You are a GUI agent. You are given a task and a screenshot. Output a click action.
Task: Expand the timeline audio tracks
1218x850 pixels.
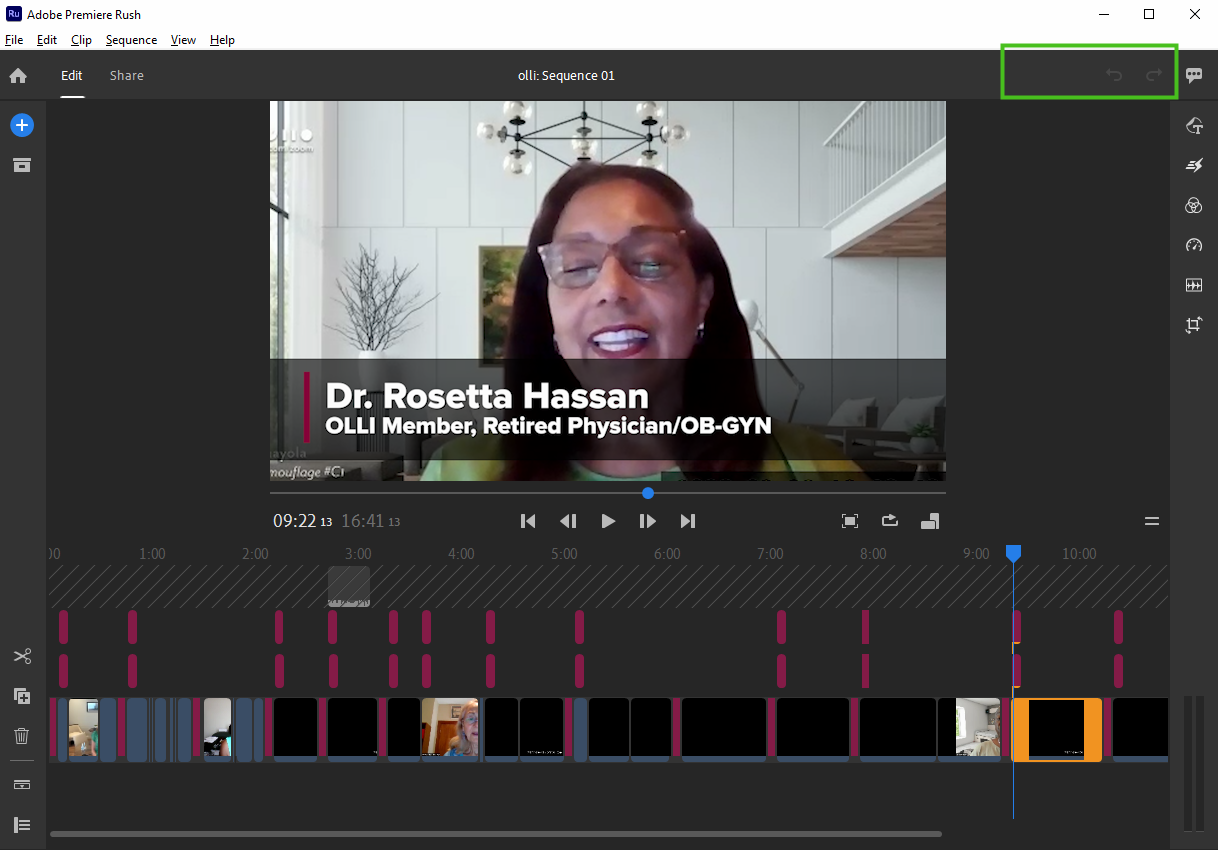click(22, 785)
